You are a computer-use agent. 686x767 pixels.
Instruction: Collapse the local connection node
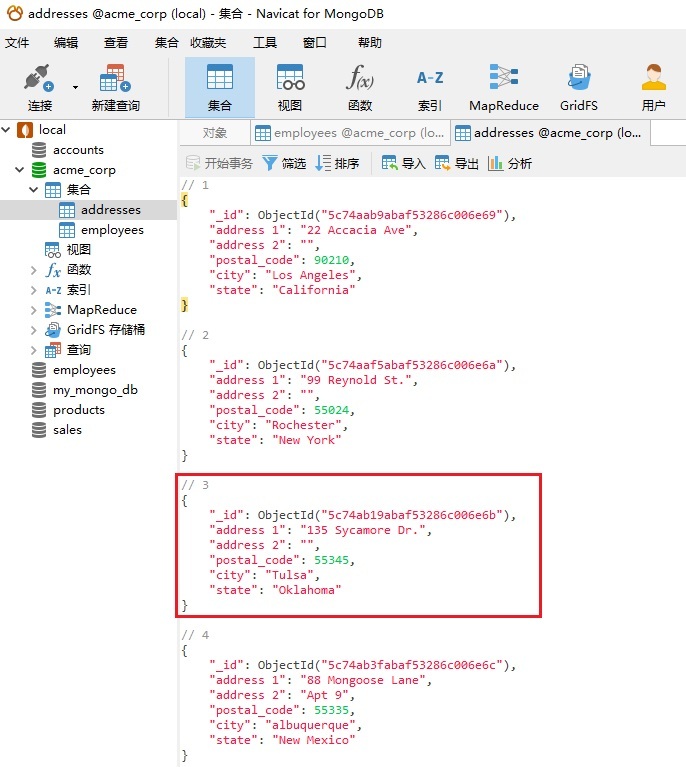[x=6, y=130]
